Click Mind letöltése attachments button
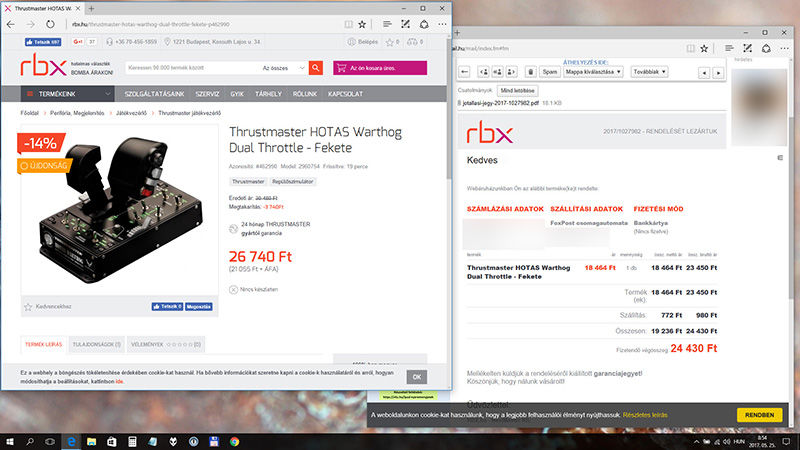Viewport: 800px width, 450px height. click(x=517, y=90)
